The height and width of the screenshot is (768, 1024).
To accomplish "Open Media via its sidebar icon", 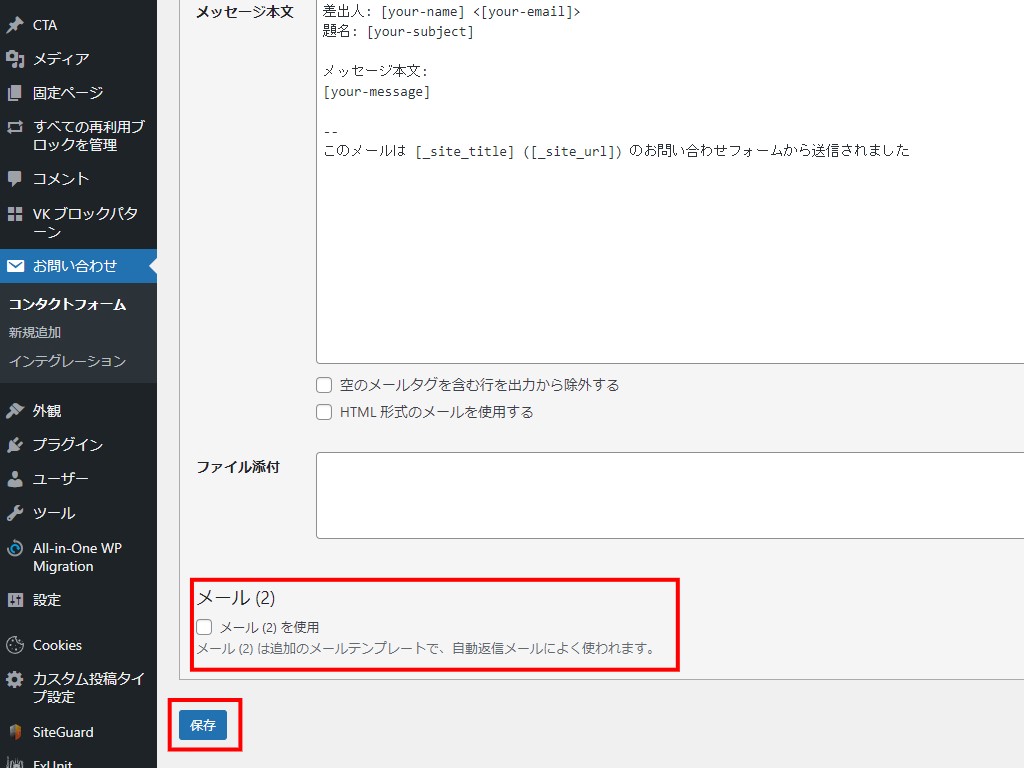I will pyautogui.click(x=15, y=59).
